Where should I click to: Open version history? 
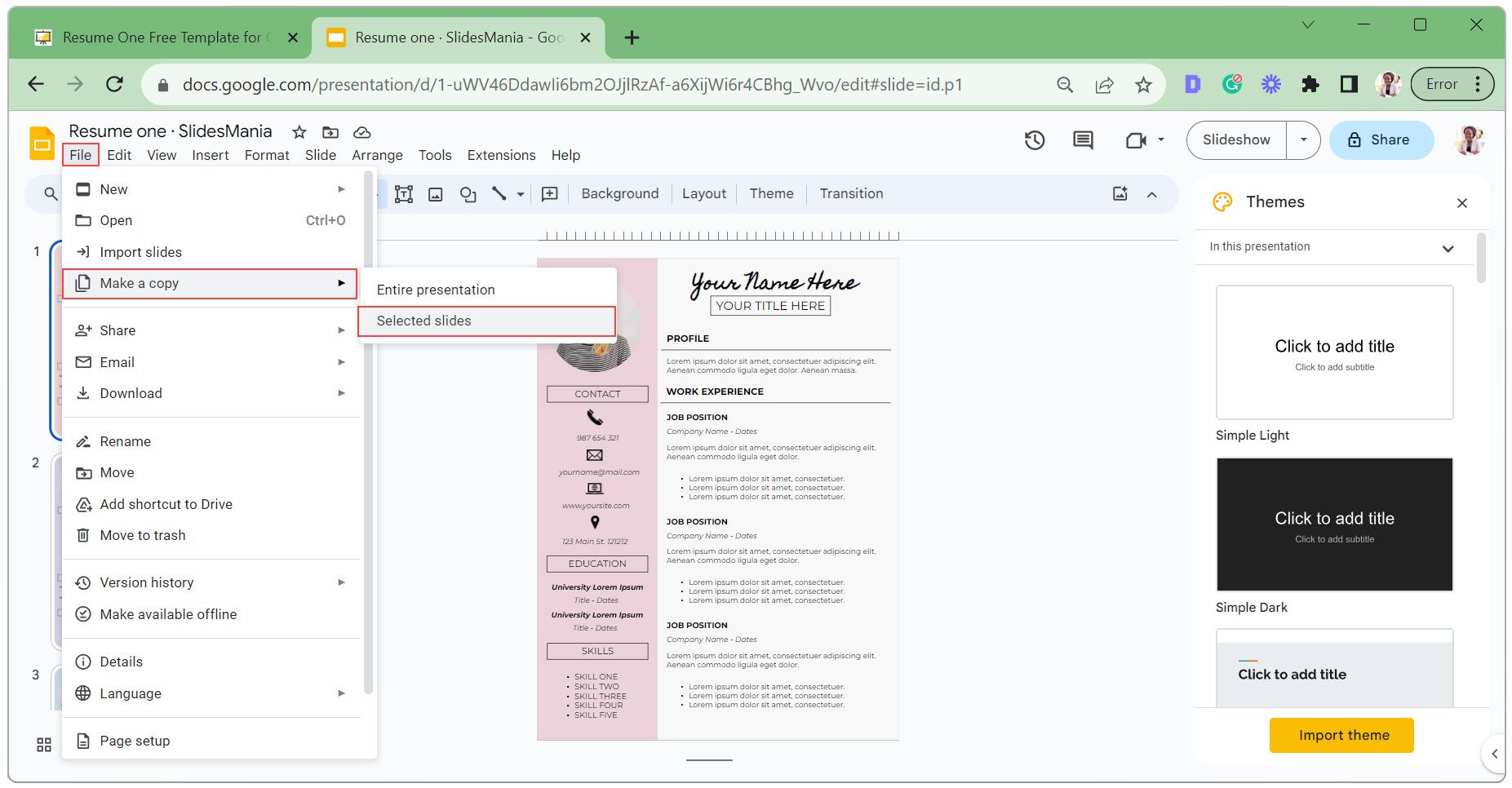(1034, 139)
